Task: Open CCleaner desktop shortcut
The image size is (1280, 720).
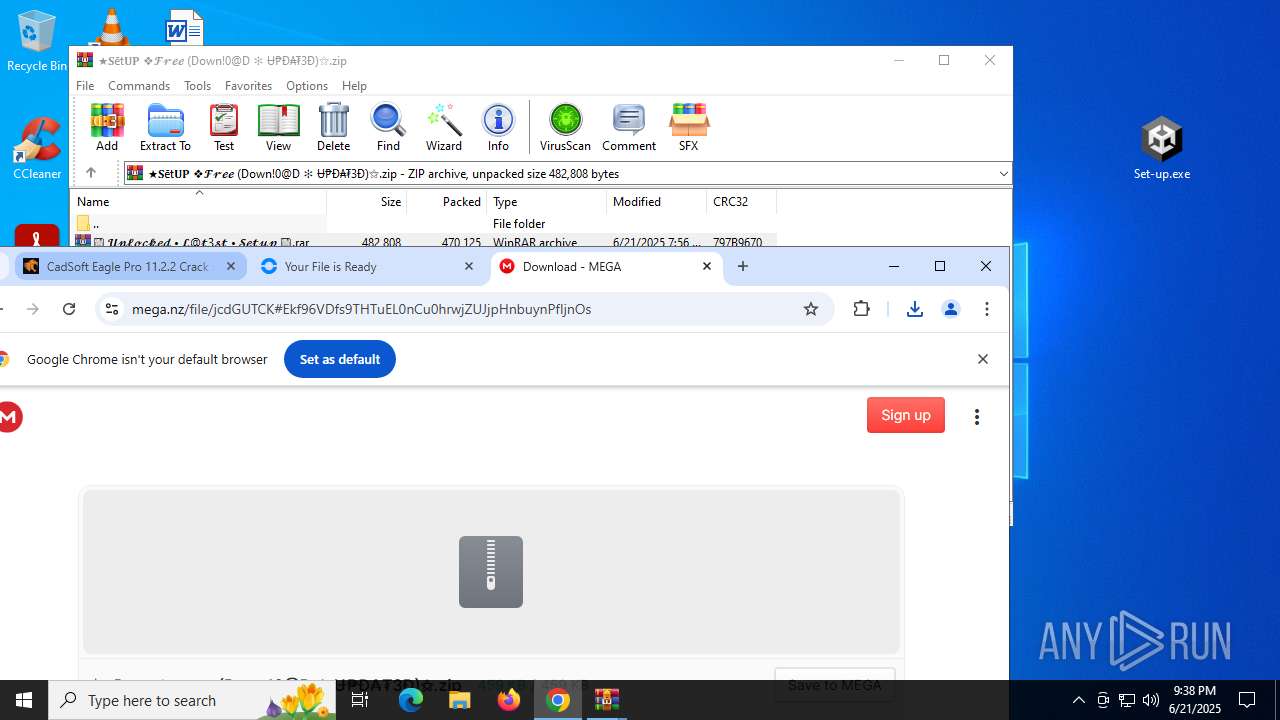Action: coord(37,148)
